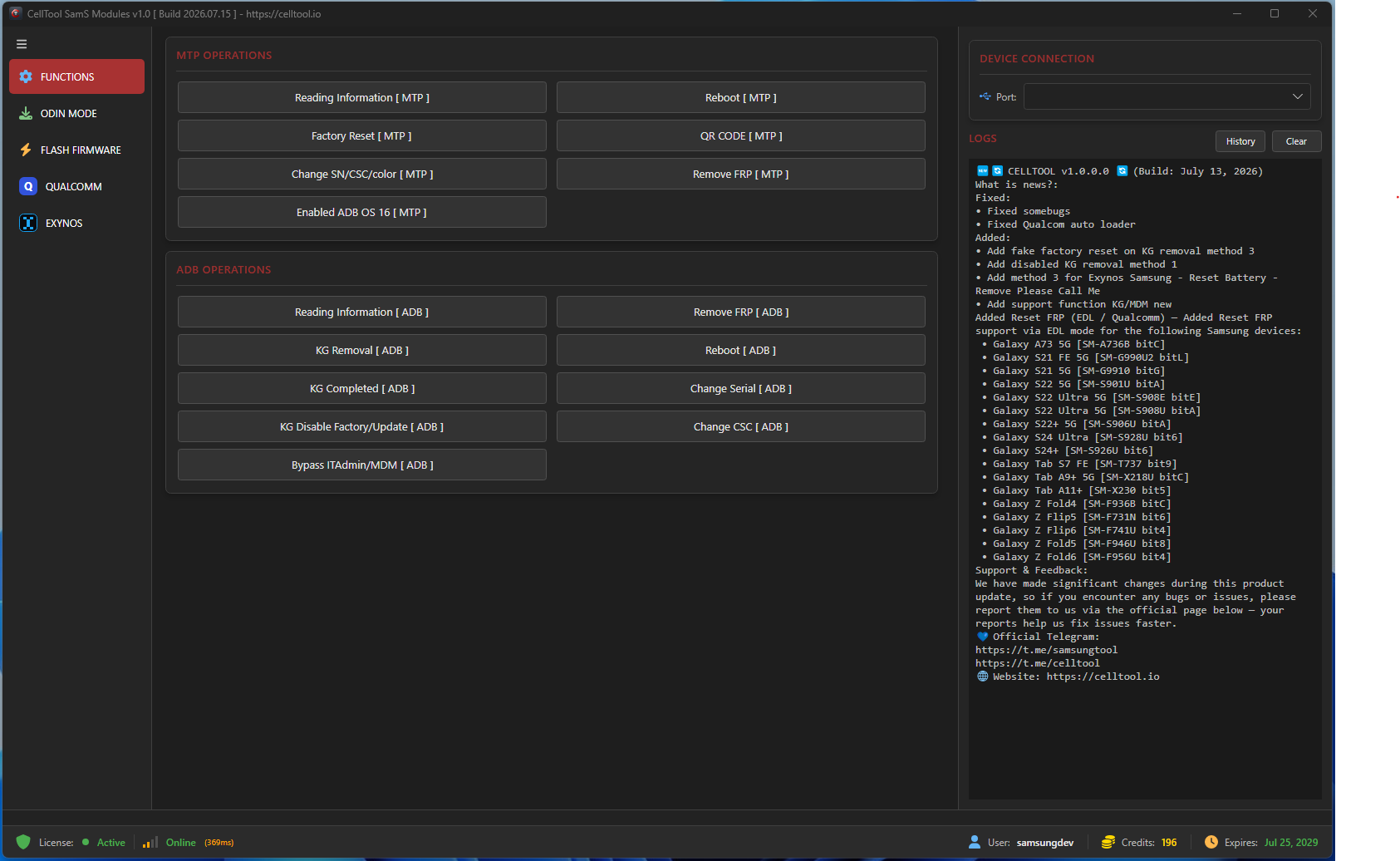Open the https://t.me/celltool link

pyautogui.click(x=1037, y=663)
